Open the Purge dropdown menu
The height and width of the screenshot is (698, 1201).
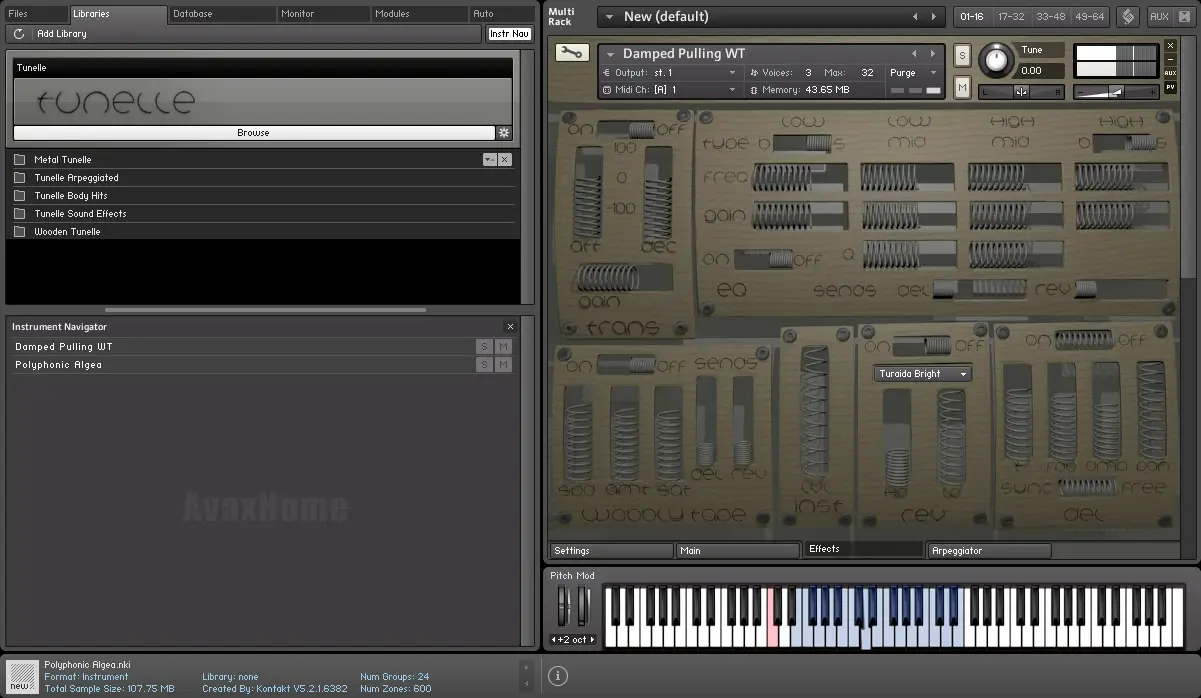[x=914, y=73]
